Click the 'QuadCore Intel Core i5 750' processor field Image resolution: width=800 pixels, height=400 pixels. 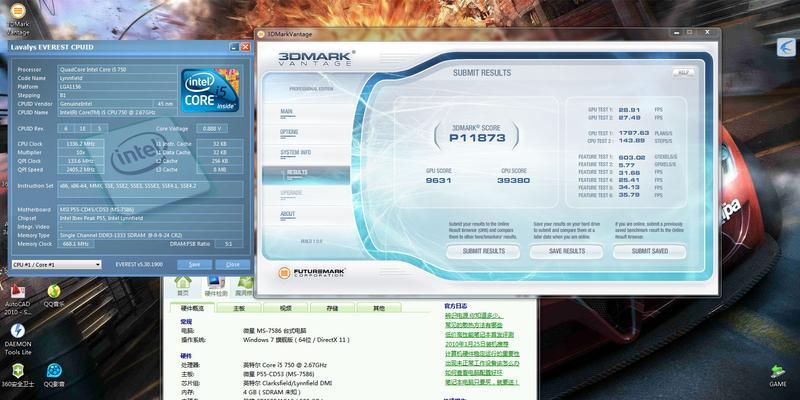click(117, 70)
